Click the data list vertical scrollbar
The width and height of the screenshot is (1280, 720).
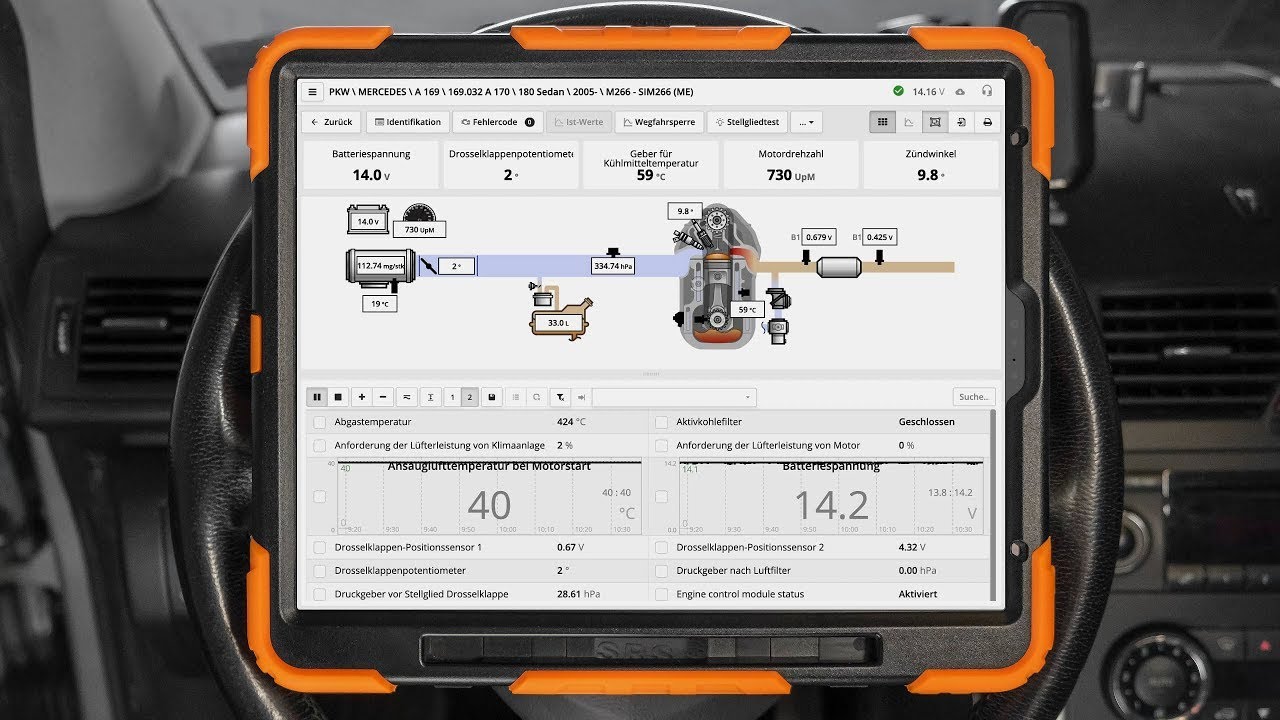click(x=992, y=505)
